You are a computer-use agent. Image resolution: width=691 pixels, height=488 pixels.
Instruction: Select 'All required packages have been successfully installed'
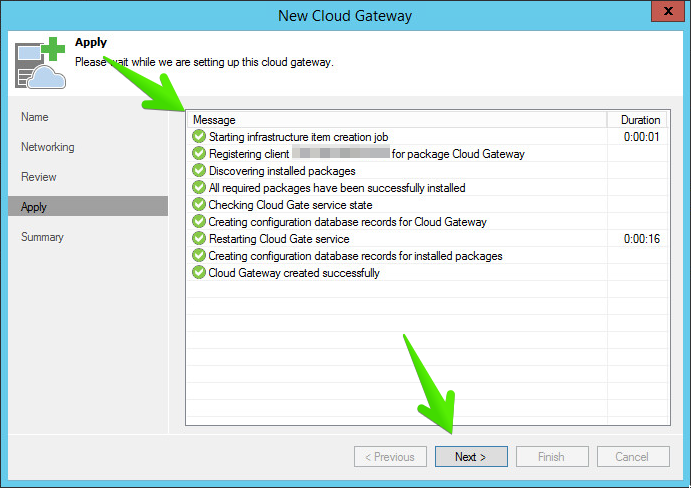(x=337, y=188)
